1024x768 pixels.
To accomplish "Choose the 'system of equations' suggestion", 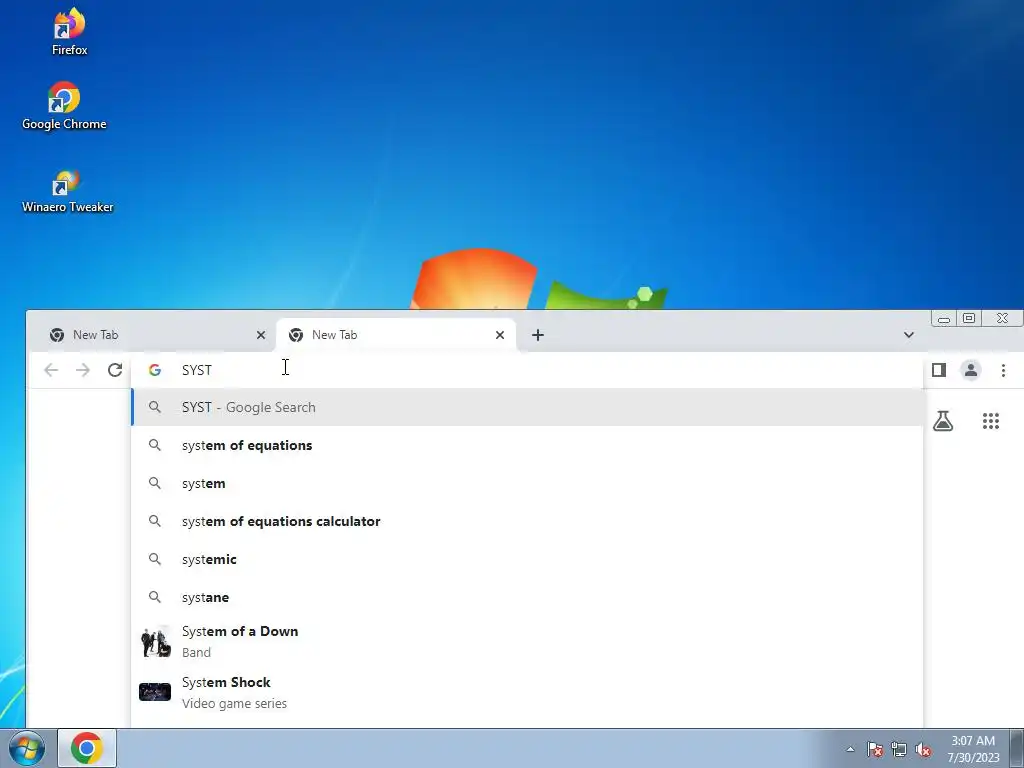I will 528,445.
